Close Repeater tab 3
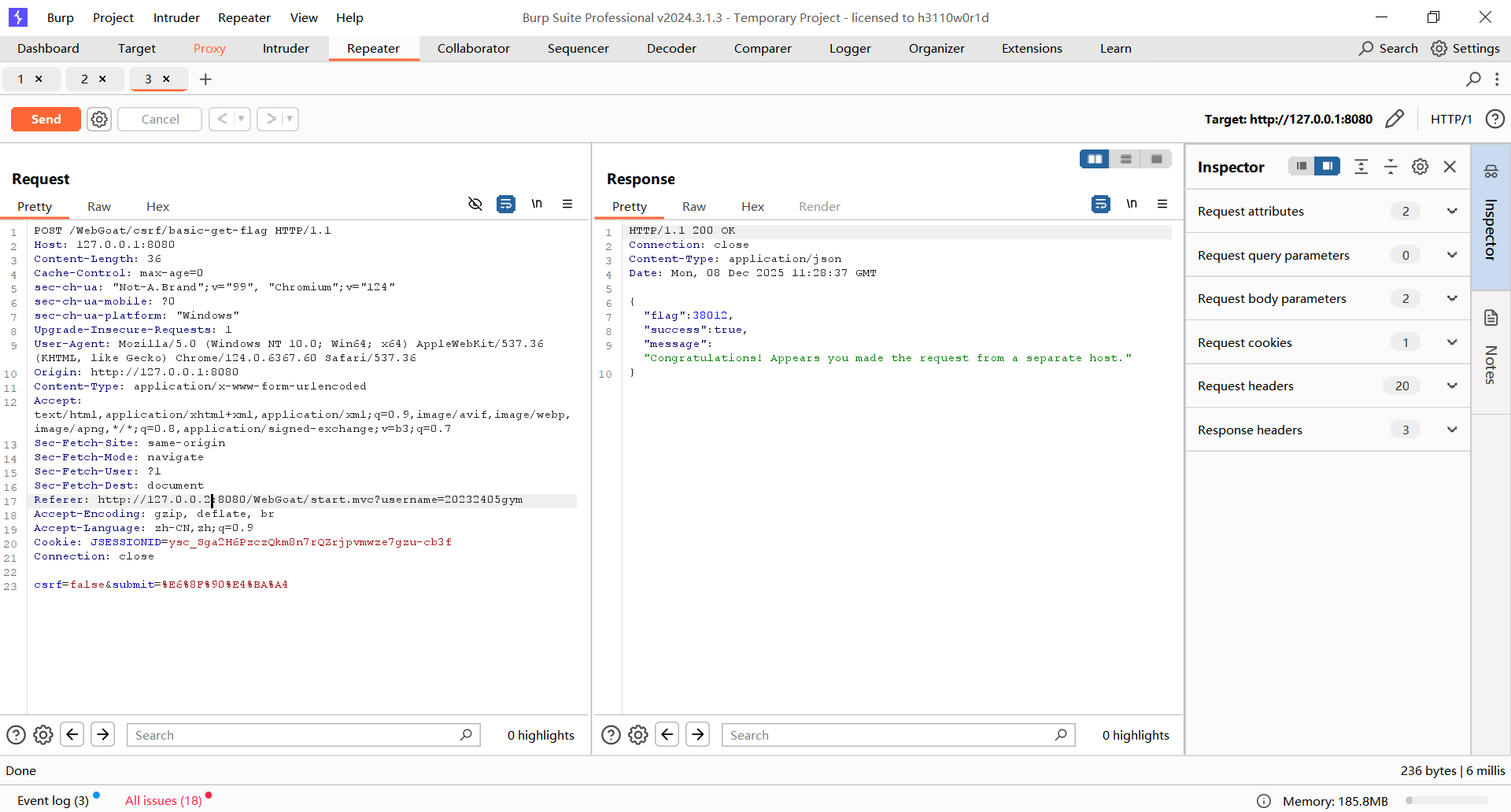The image size is (1511, 812). coord(166,79)
